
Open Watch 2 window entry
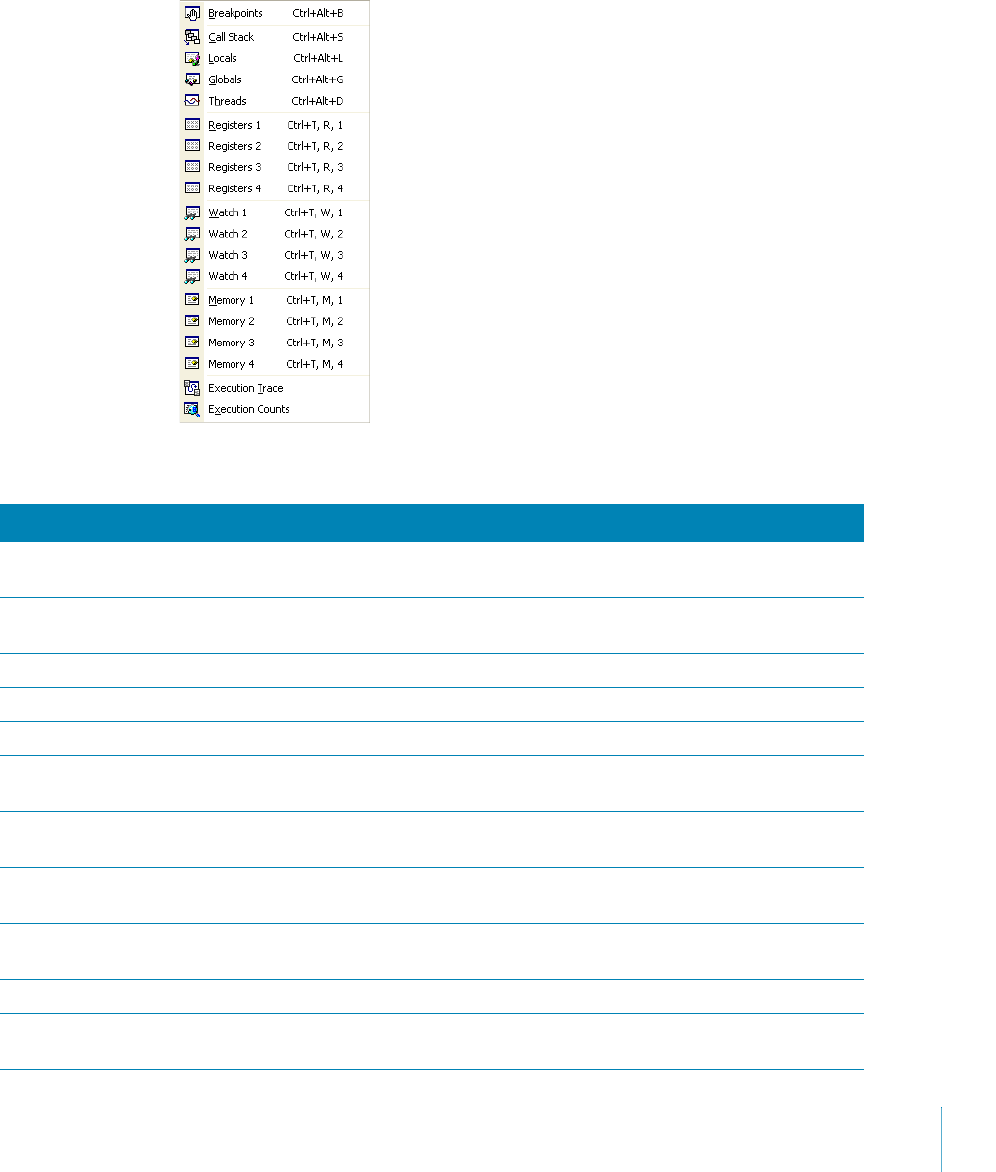275,234
